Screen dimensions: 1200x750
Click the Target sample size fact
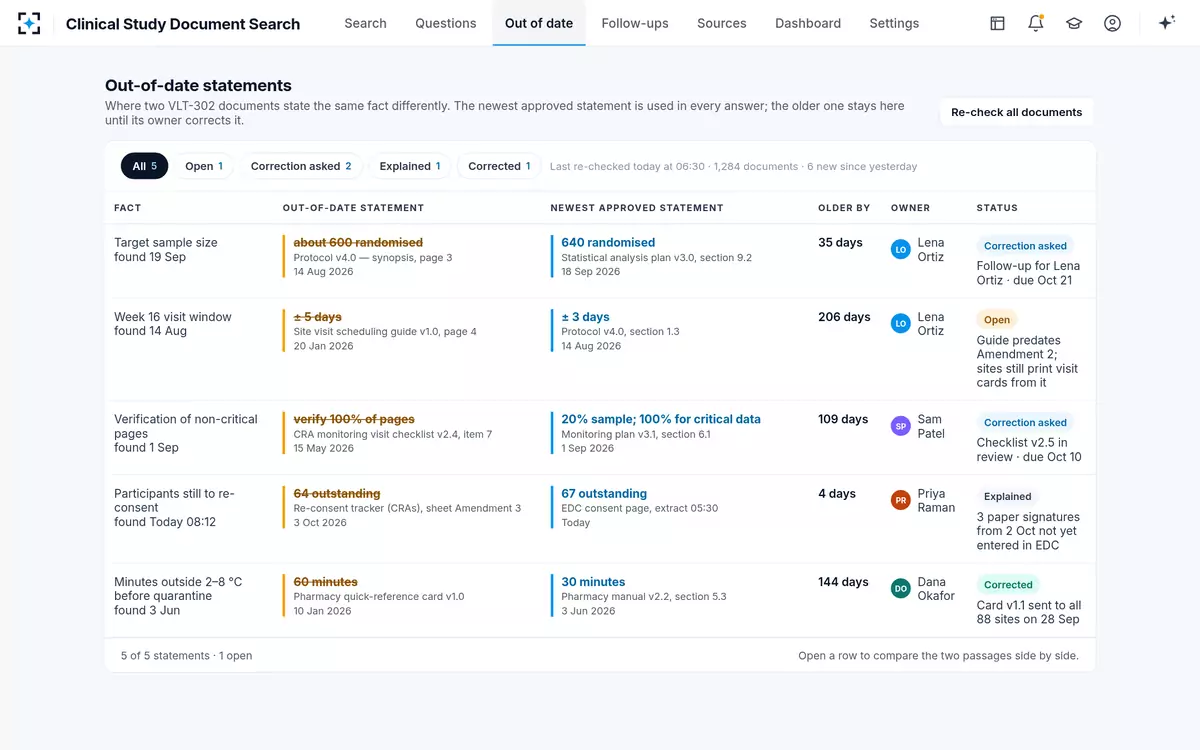pyautogui.click(x=166, y=242)
